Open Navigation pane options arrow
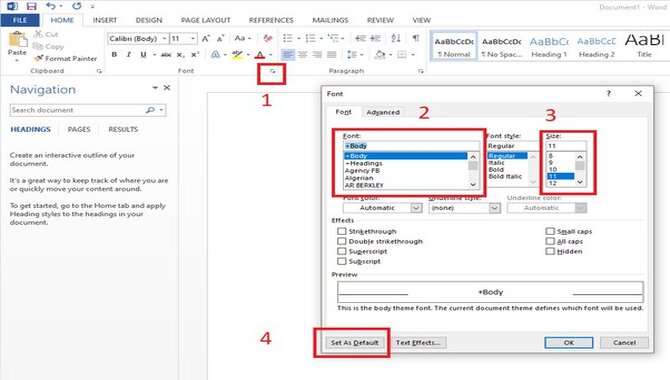 pyautogui.click(x=155, y=88)
